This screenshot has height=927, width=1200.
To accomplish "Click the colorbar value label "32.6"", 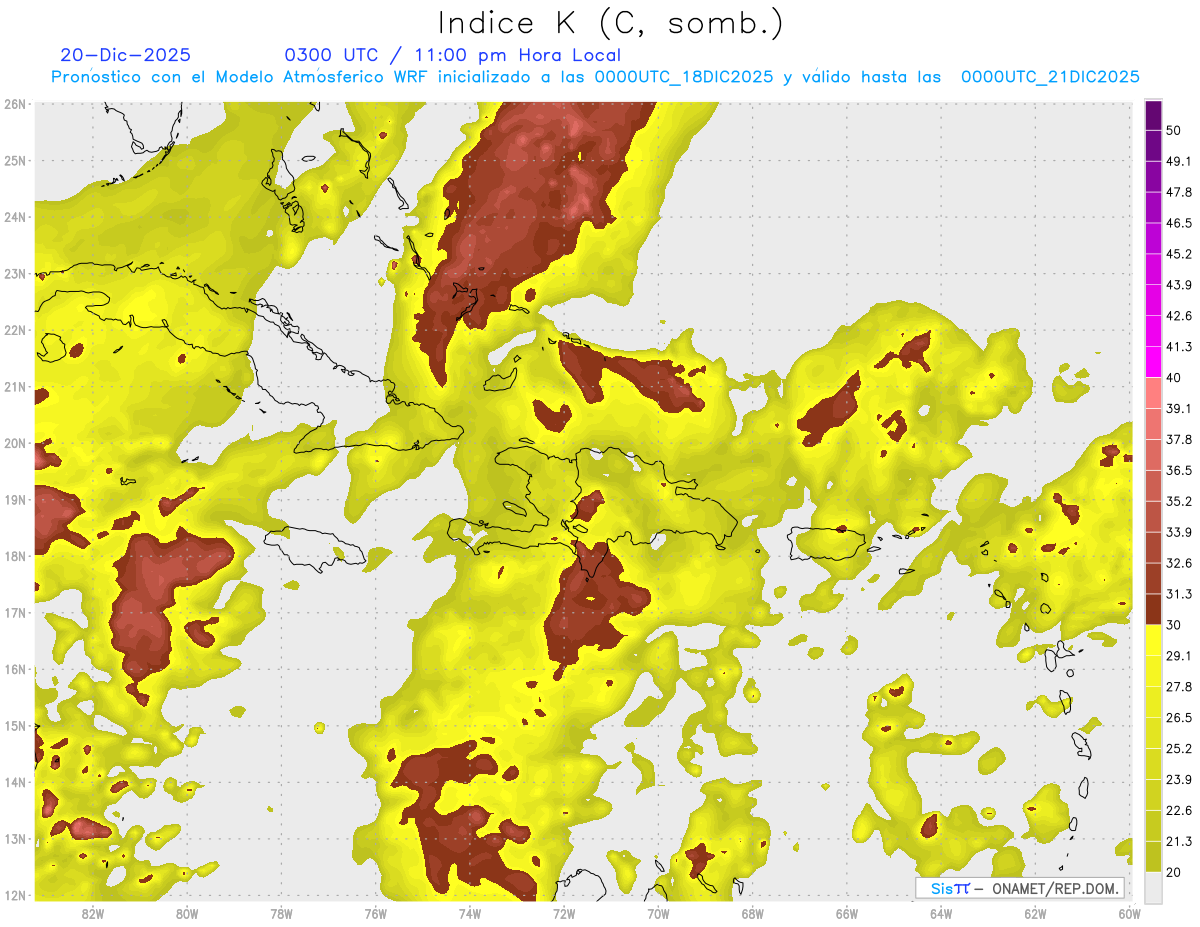I will [x=1179, y=563].
